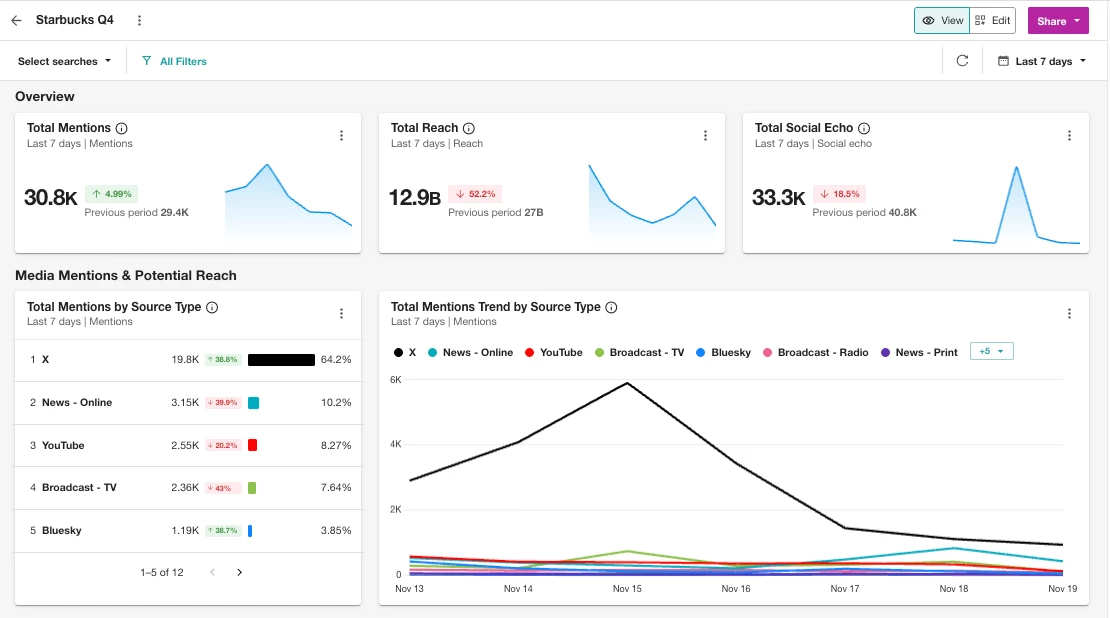Click the Total Mentions sparkline chart
Screen dimensions: 1110x618
tap(288, 200)
